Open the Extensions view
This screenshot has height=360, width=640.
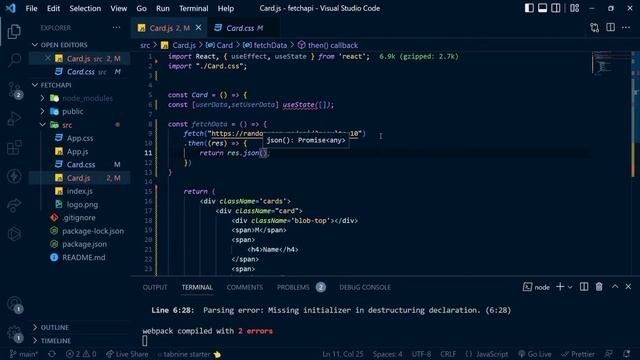click(x=14, y=147)
